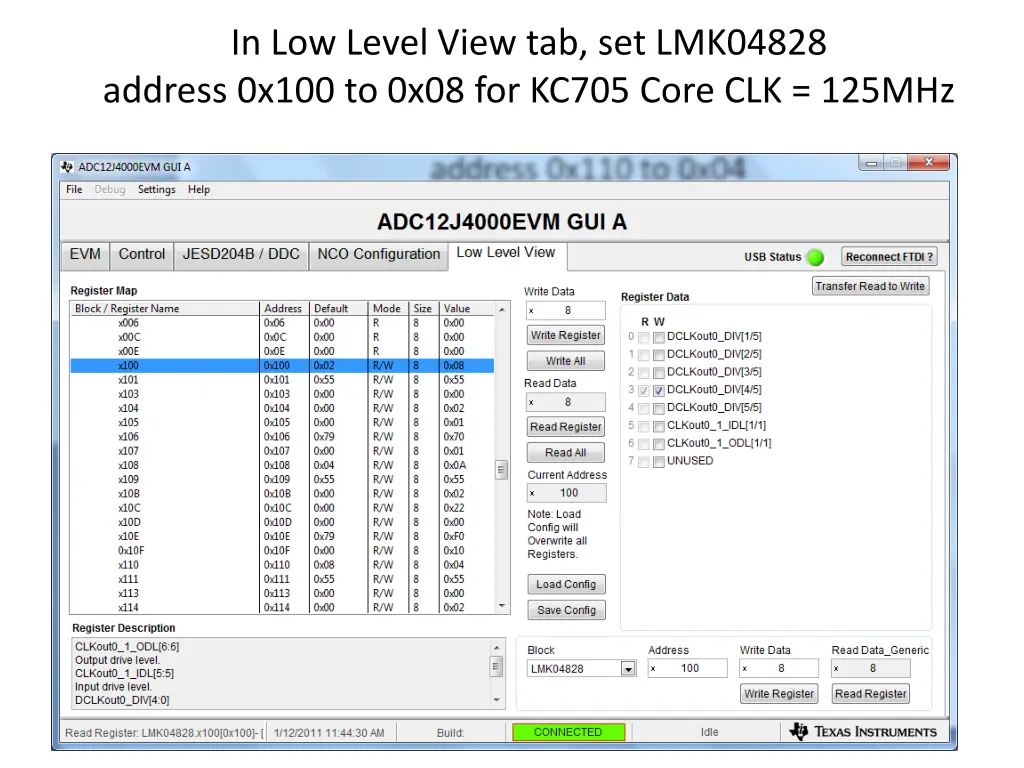
Task: Click the Load Config button
Action: tap(565, 584)
